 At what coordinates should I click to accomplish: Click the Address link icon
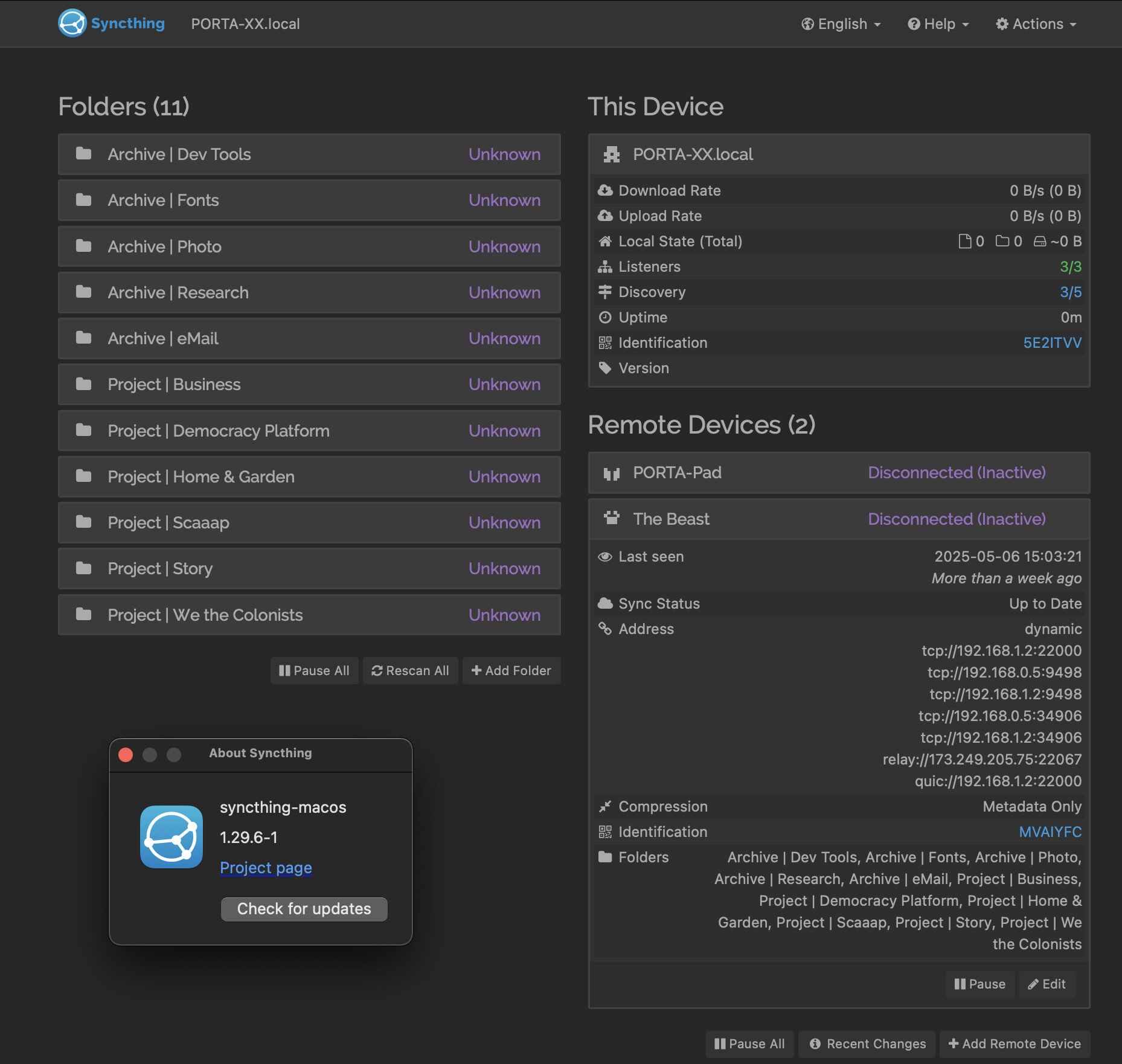pos(605,629)
